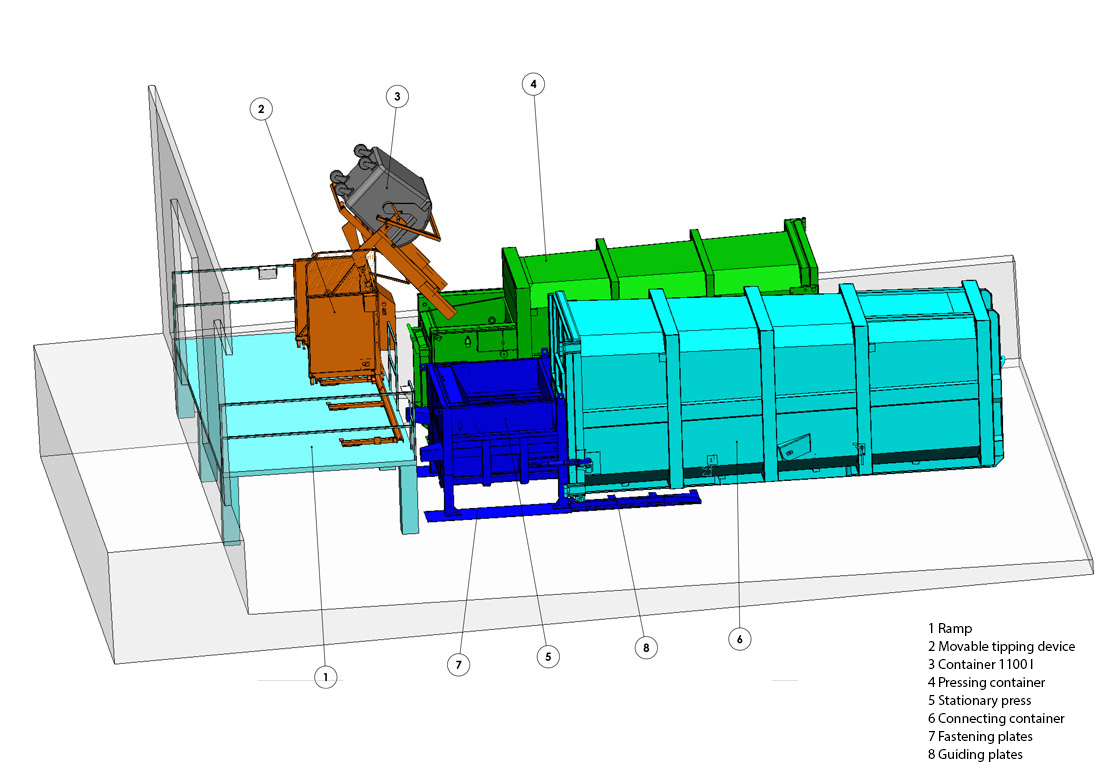Select the '1 Ramp' legend entry
The height and width of the screenshot is (777, 1109).
(x=950, y=628)
